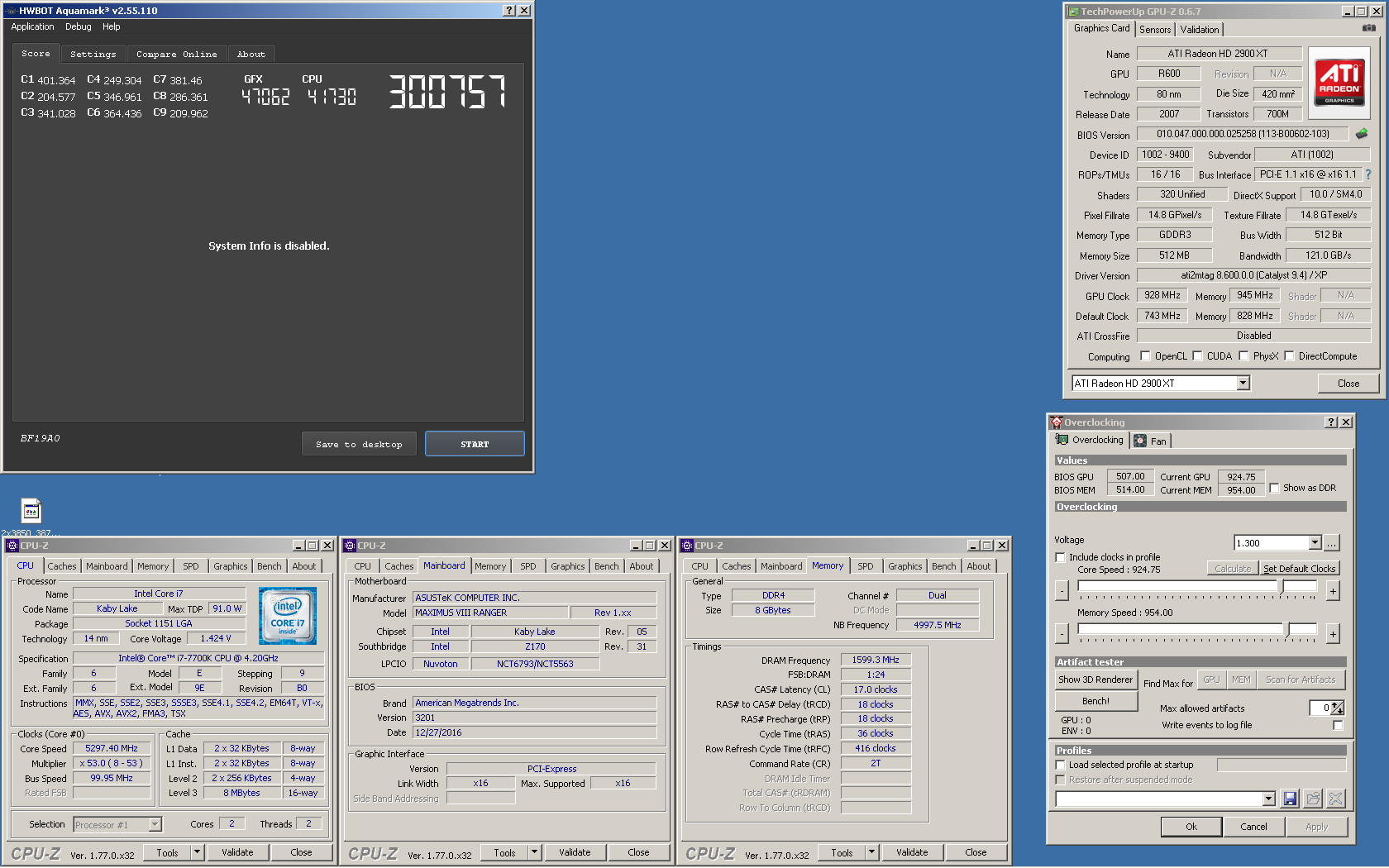Switch to the Fan tab in Overclocking
This screenshot has width=1389, height=868.
click(1151, 441)
